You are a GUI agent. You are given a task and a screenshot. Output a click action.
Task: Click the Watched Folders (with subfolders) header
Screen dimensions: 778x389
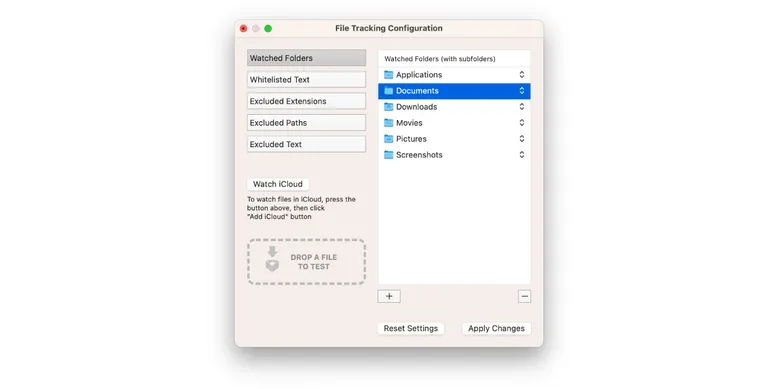[x=440, y=59]
